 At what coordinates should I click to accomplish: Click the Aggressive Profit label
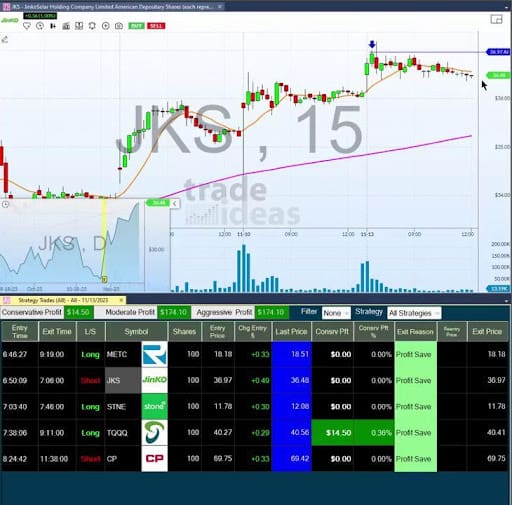(x=224, y=312)
